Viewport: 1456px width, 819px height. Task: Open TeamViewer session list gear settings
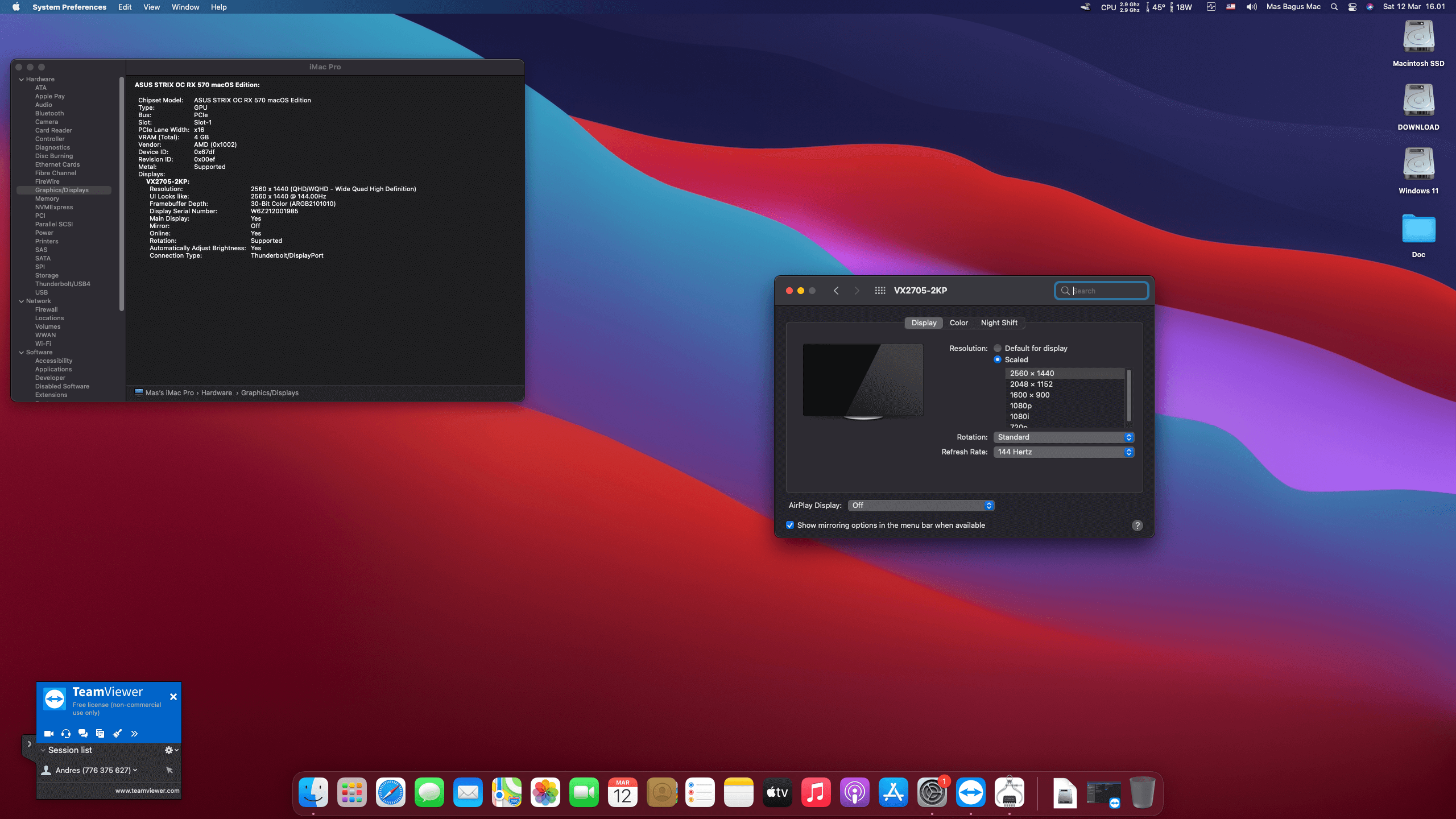pyautogui.click(x=170, y=750)
